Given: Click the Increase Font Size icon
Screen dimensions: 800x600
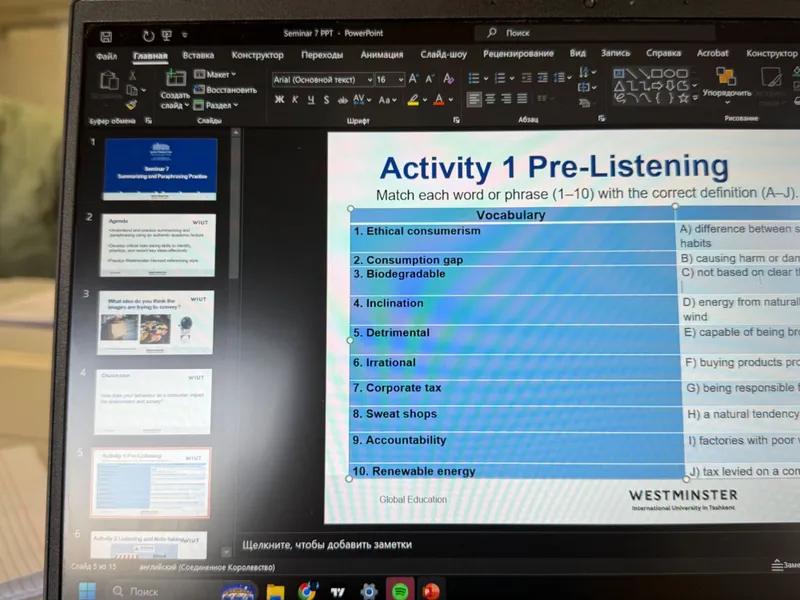Looking at the screenshot, I should 413,79.
